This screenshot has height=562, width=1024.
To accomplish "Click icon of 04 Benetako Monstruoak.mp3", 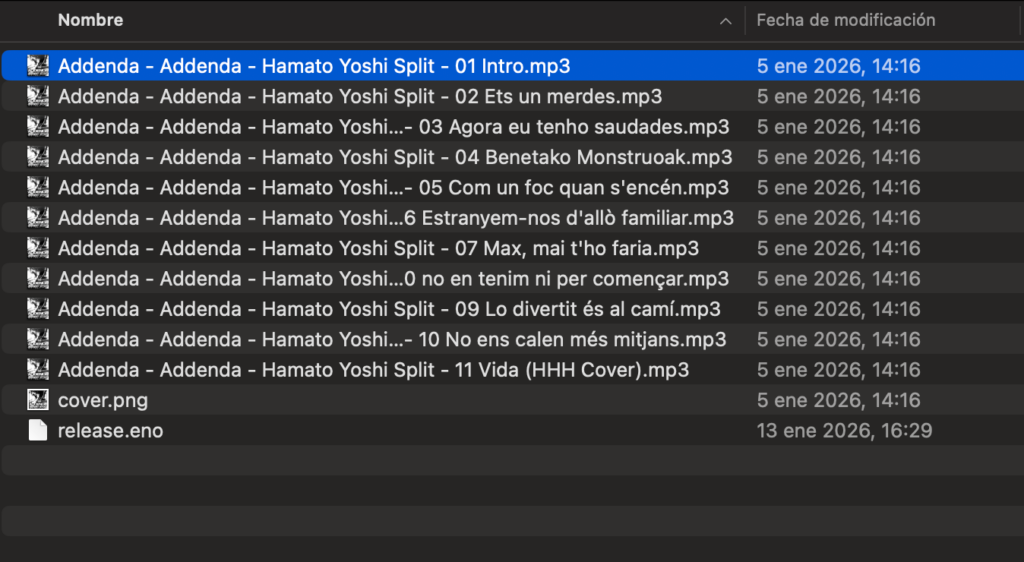I will (x=38, y=157).
